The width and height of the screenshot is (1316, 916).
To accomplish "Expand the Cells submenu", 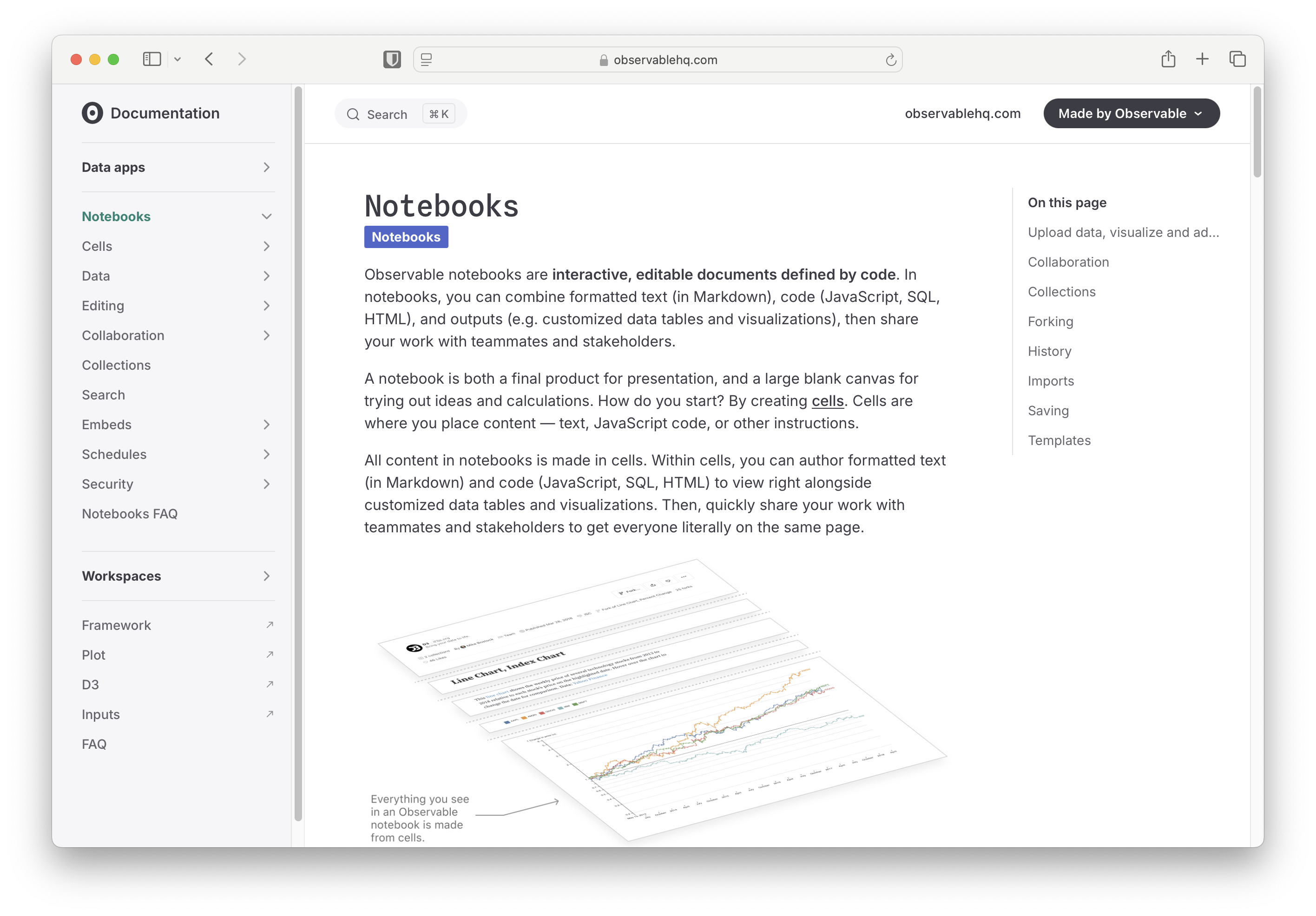I will click(x=267, y=246).
